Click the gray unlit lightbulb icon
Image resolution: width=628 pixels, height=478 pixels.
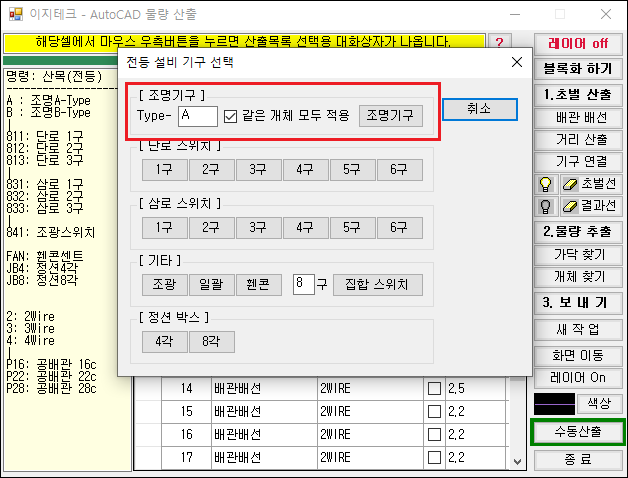tap(545, 206)
